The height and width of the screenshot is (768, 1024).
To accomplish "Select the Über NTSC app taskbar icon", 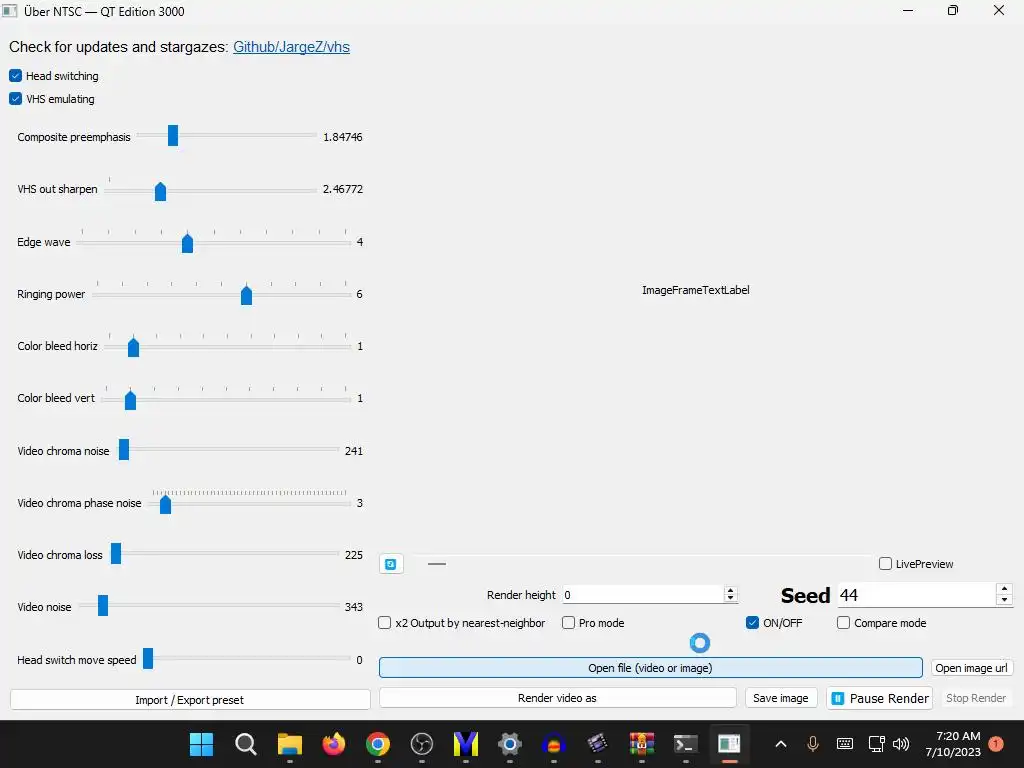I will point(729,744).
